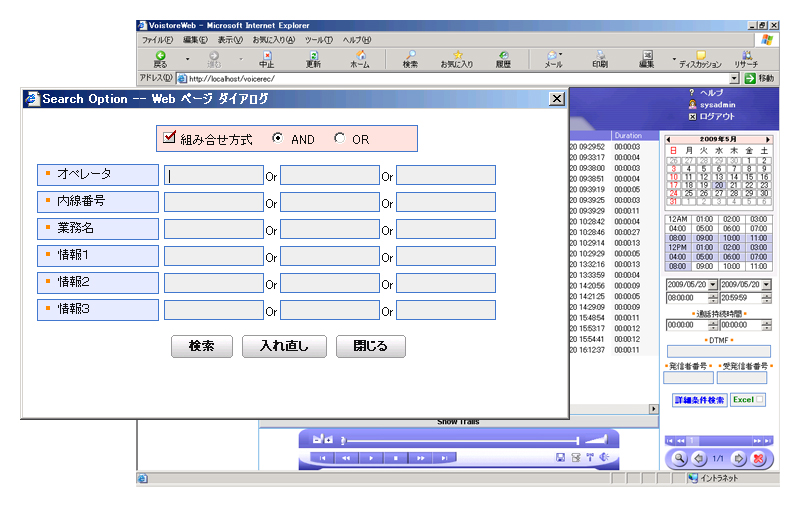
Task: Click the play button in the audio player
Action: click(371, 458)
